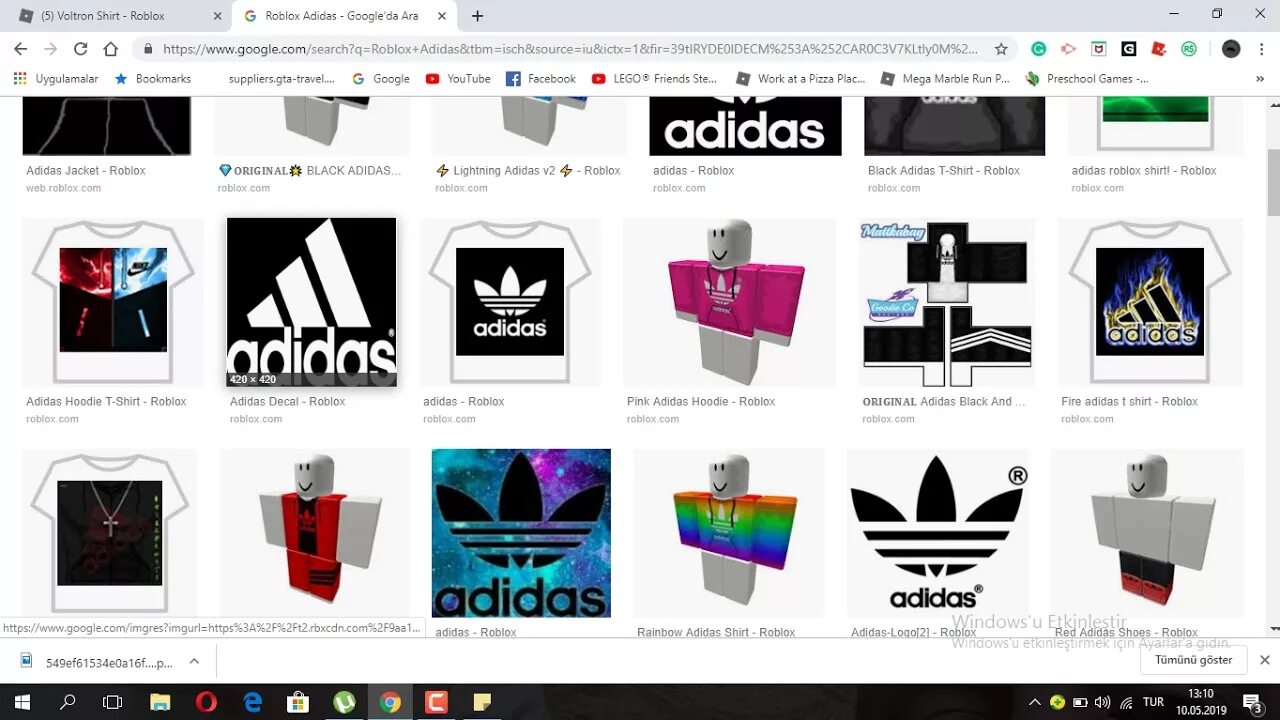The width and height of the screenshot is (1280, 720).
Task: Click Tümünü göster in downloads bar
Action: coord(1194,660)
